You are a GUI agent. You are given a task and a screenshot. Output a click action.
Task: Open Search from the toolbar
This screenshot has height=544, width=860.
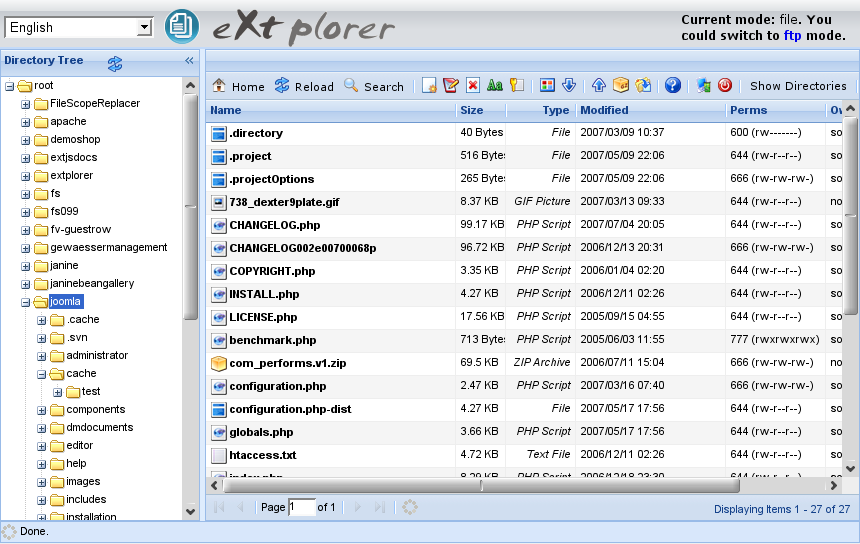point(374,86)
